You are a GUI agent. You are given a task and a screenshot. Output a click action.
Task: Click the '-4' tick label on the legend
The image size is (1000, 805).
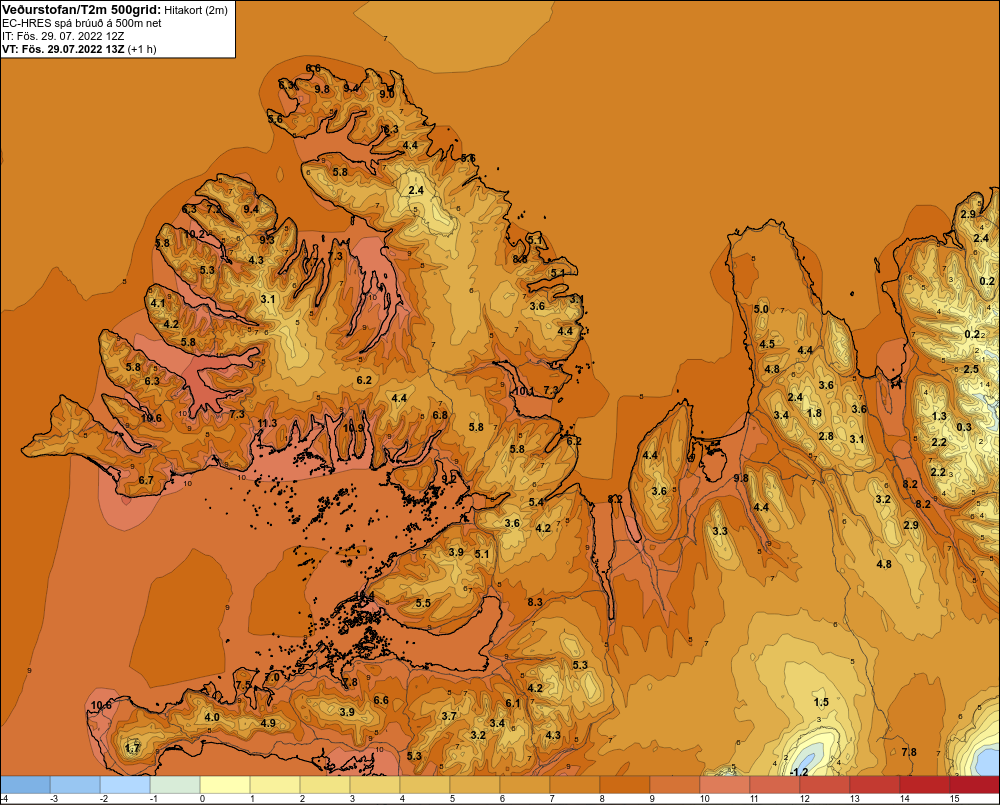point(4,799)
